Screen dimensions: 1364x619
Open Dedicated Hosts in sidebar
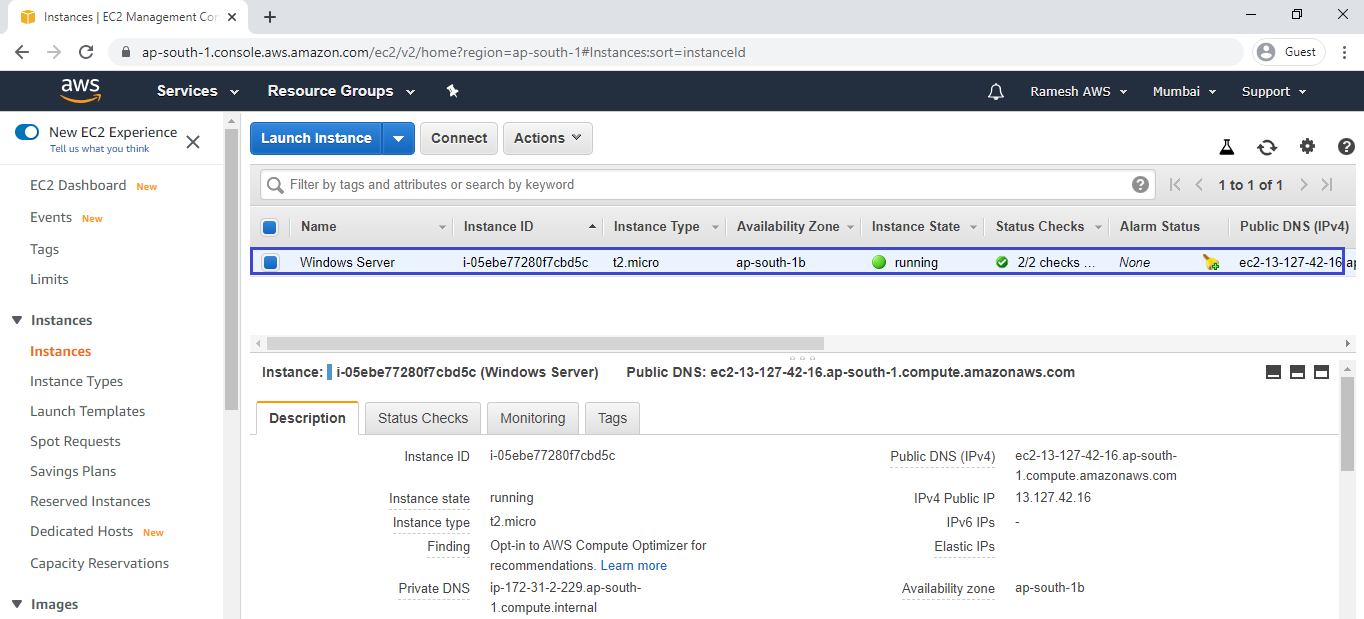(81, 532)
